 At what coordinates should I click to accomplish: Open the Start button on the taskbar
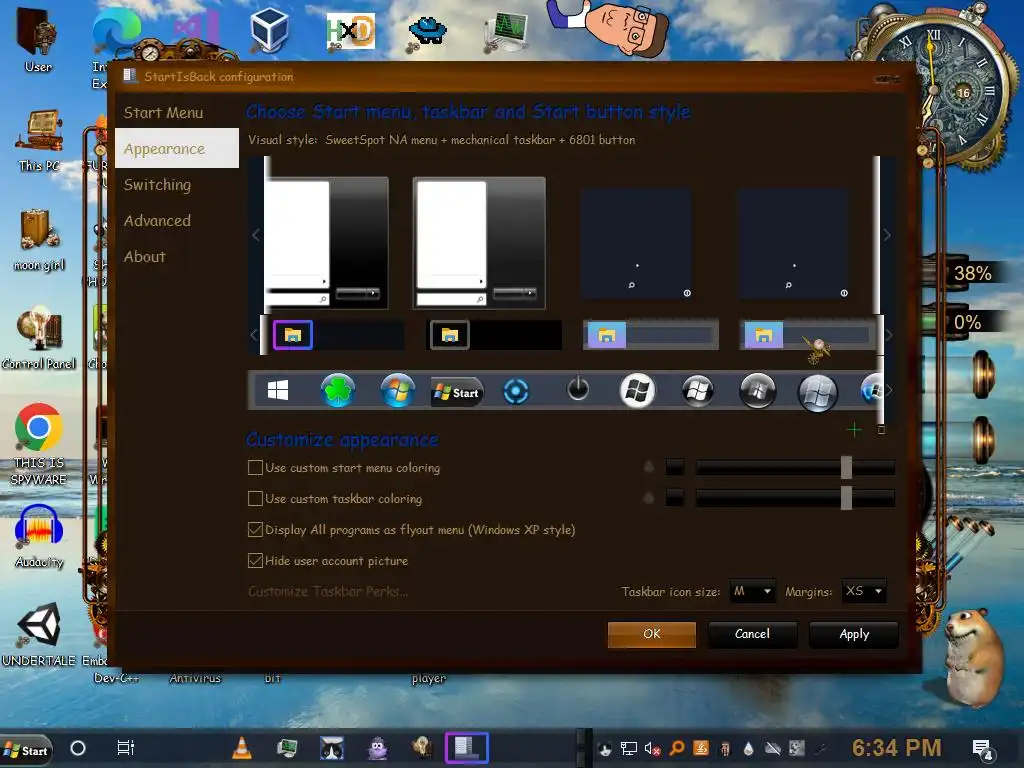coord(26,750)
